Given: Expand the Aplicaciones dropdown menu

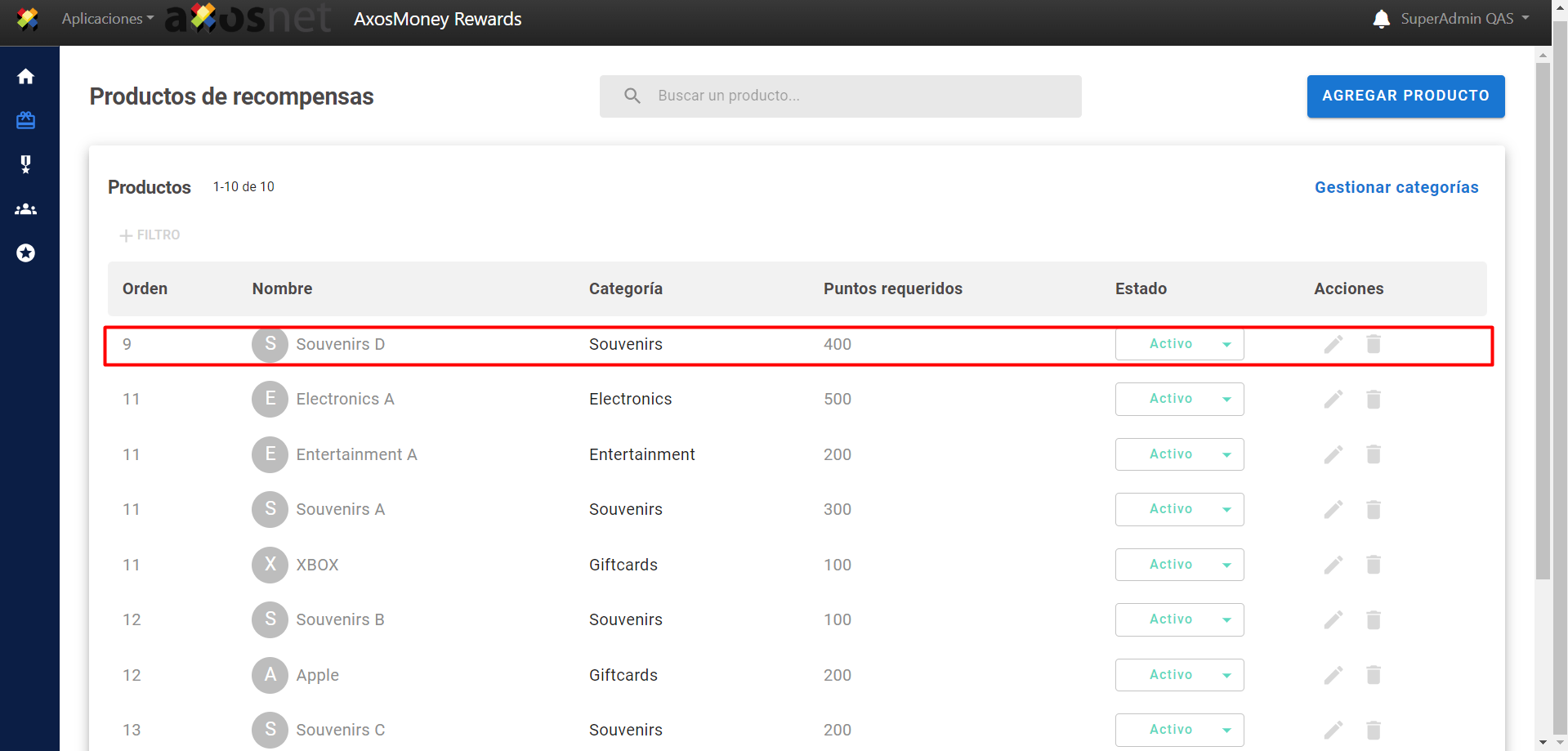Looking at the screenshot, I should tap(107, 19).
